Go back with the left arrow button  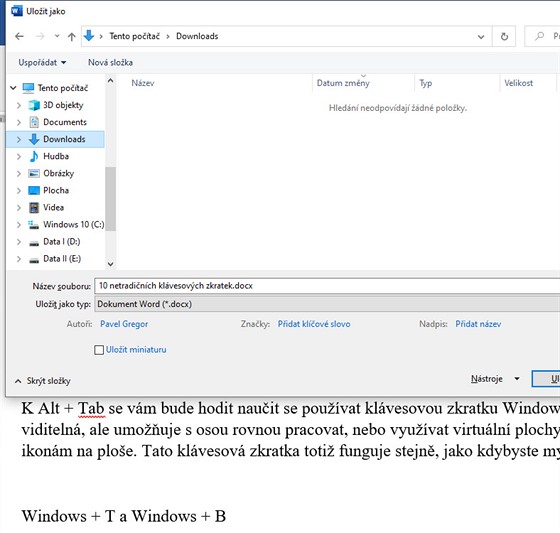pos(19,36)
